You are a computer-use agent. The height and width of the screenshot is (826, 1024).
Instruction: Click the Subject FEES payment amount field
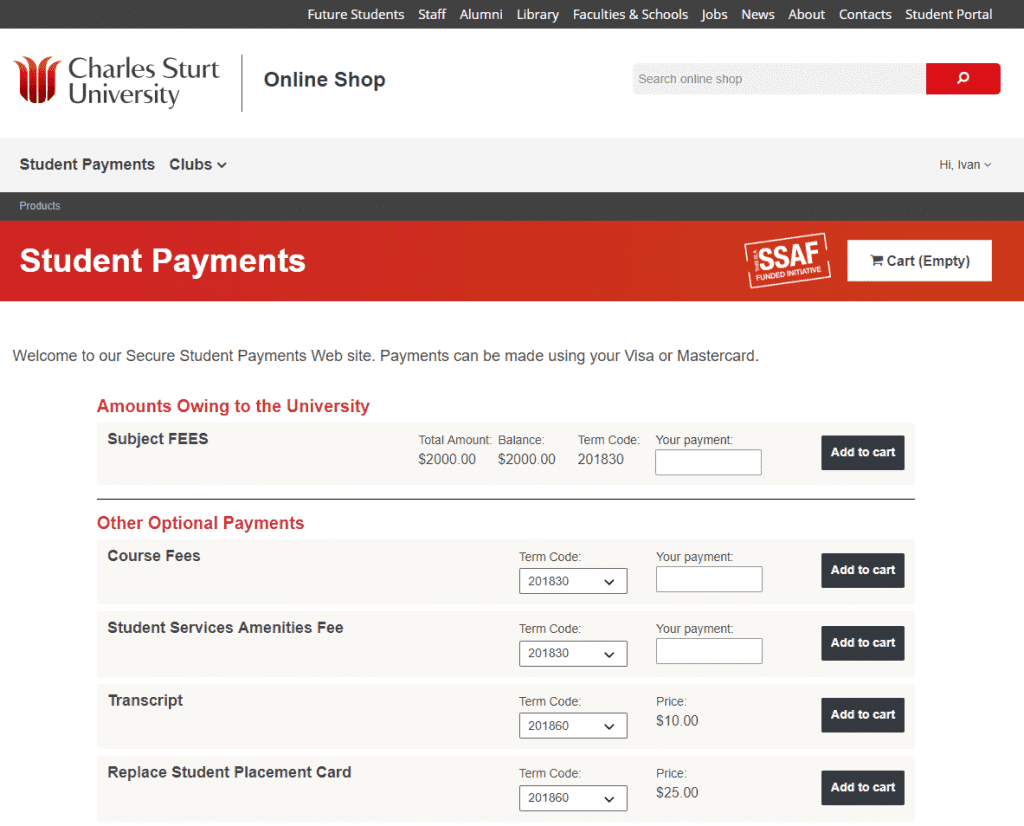pyautogui.click(x=708, y=461)
